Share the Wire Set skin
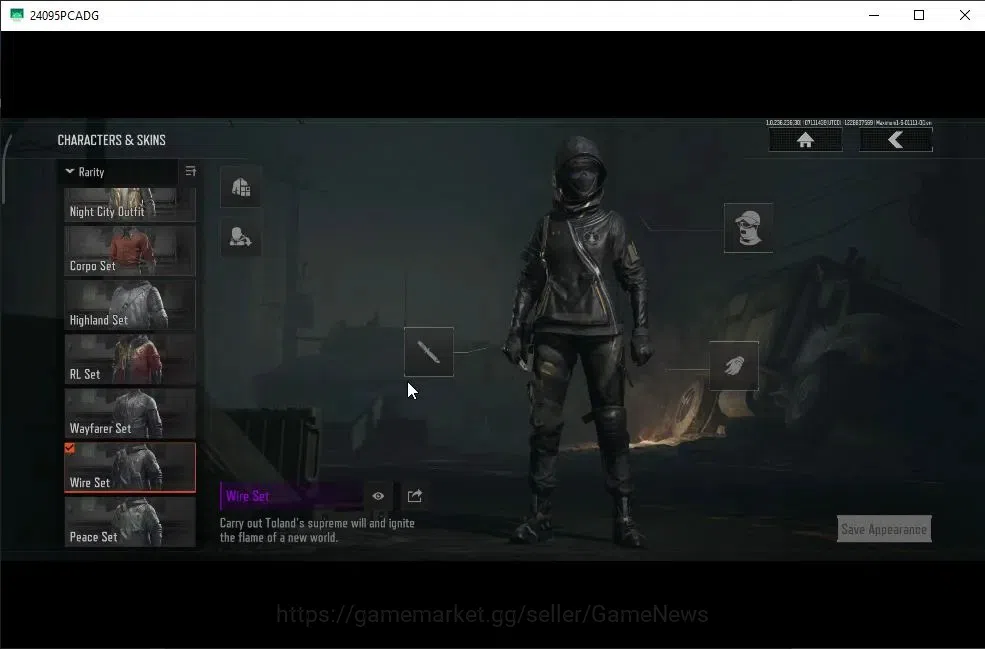Screen dimensions: 985x649 click(415, 496)
